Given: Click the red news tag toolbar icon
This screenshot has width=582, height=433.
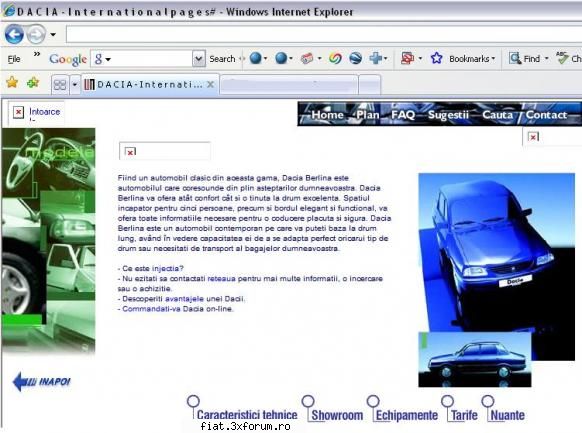Looking at the screenshot, I should click(307, 58).
